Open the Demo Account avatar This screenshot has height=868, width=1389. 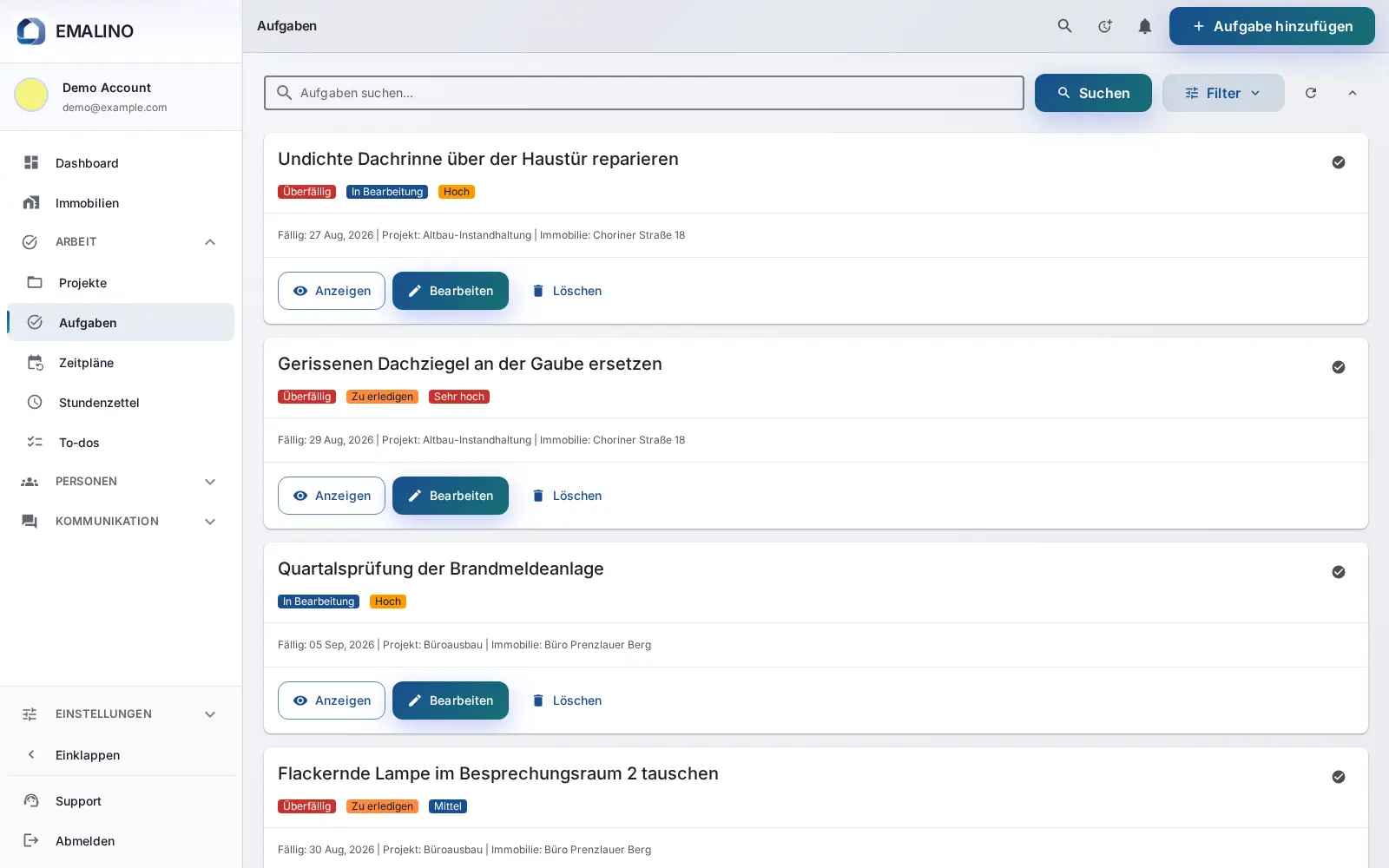coord(31,95)
